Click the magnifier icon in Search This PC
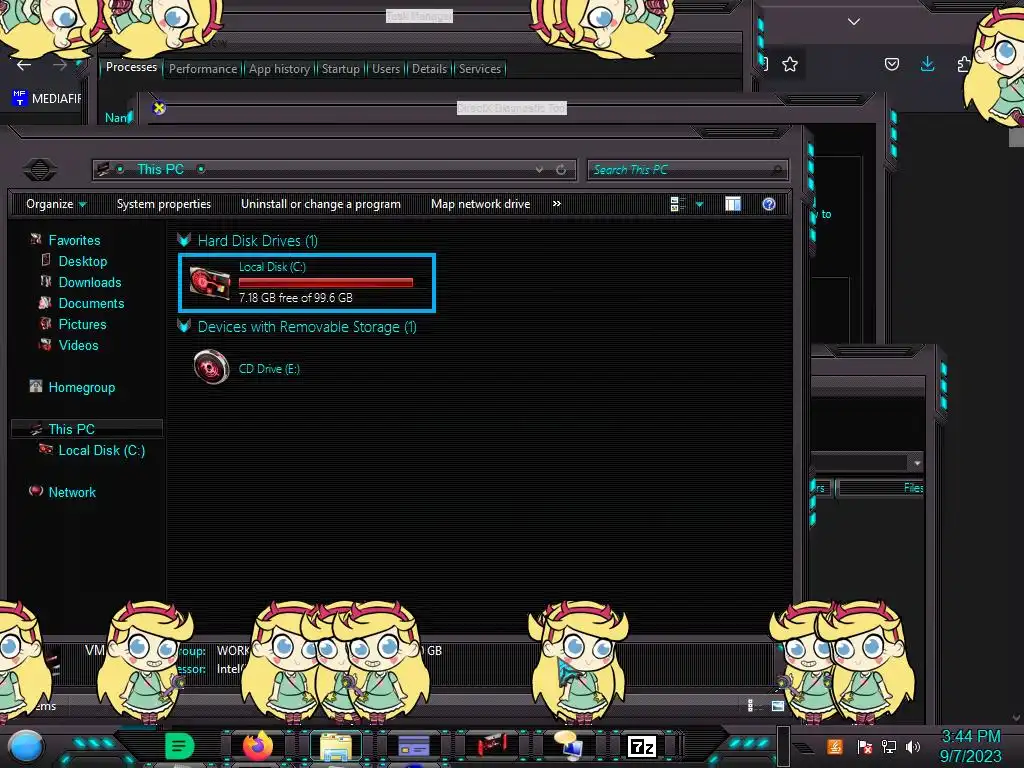 tap(776, 170)
